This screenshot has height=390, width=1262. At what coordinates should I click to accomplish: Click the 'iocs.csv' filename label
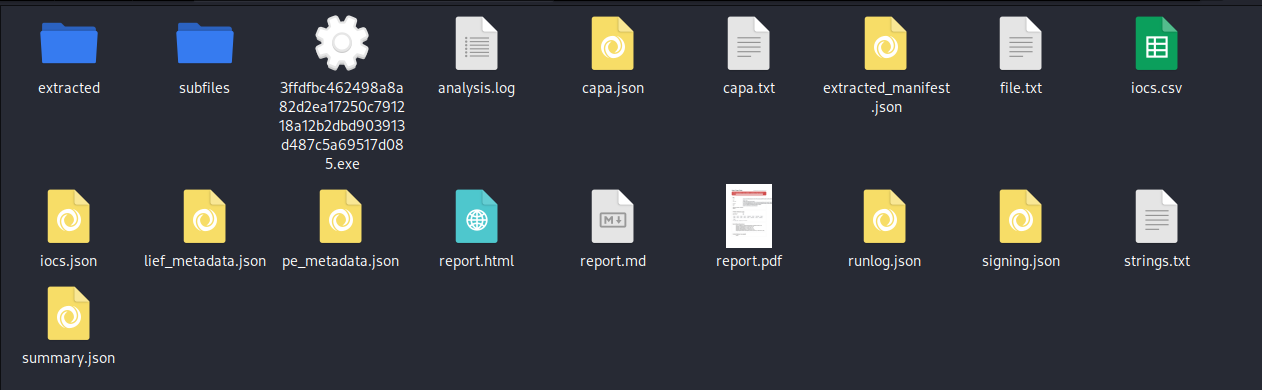1157,88
